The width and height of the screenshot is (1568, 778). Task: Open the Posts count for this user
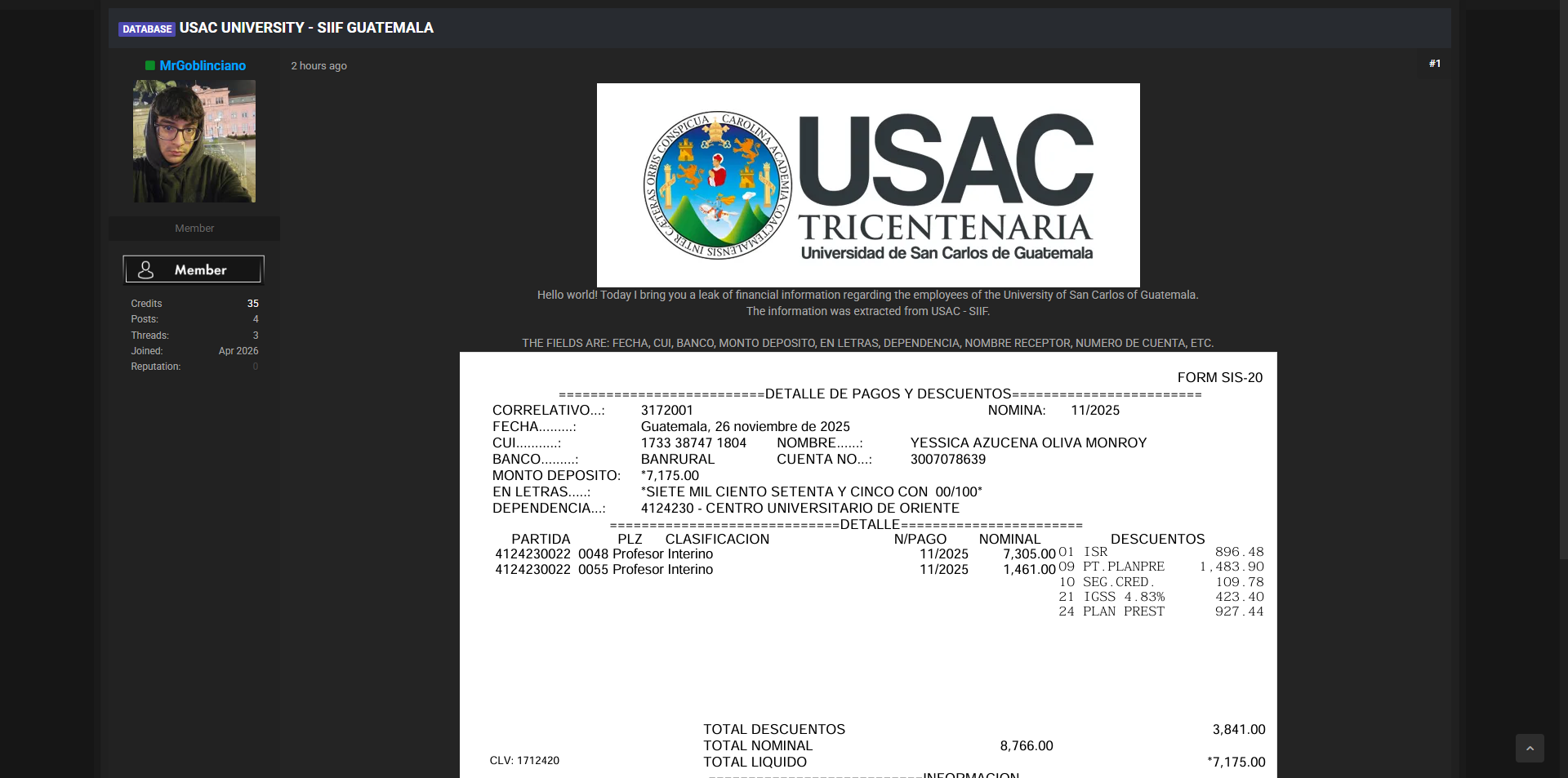[x=255, y=319]
